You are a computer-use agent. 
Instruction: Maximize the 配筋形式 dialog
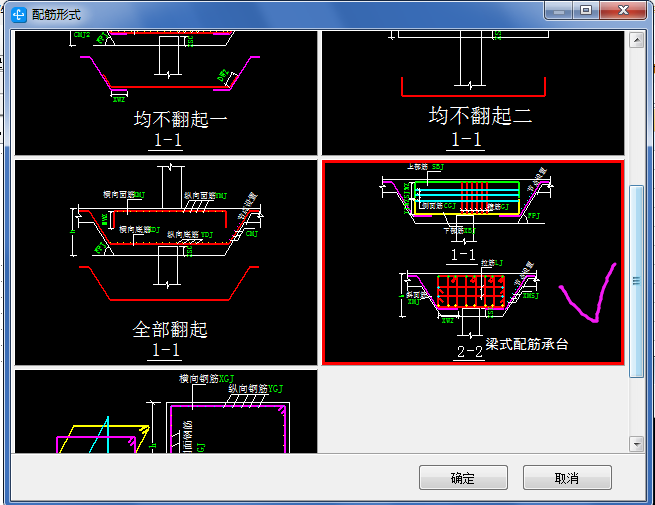coord(586,10)
